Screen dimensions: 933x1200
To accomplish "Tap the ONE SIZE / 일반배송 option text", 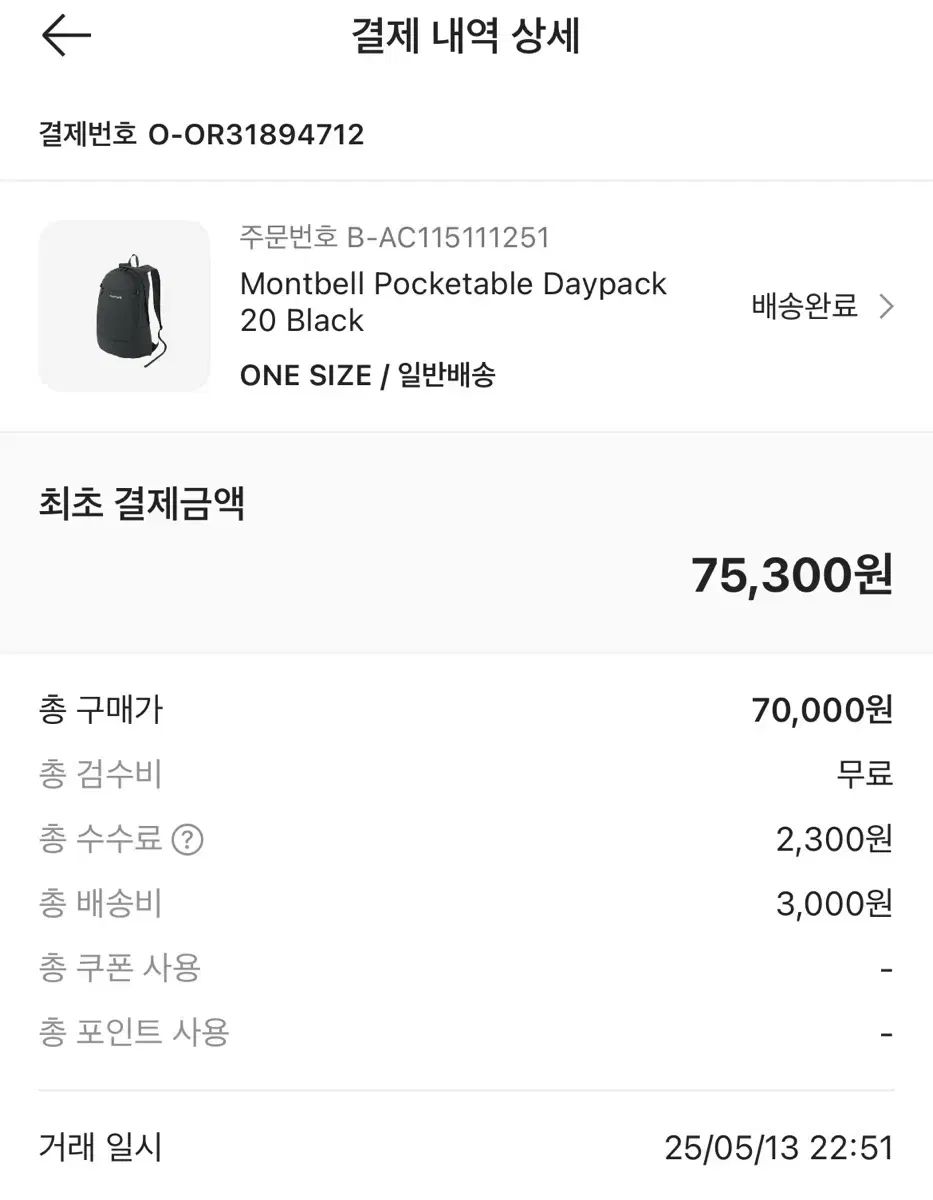I will (367, 375).
